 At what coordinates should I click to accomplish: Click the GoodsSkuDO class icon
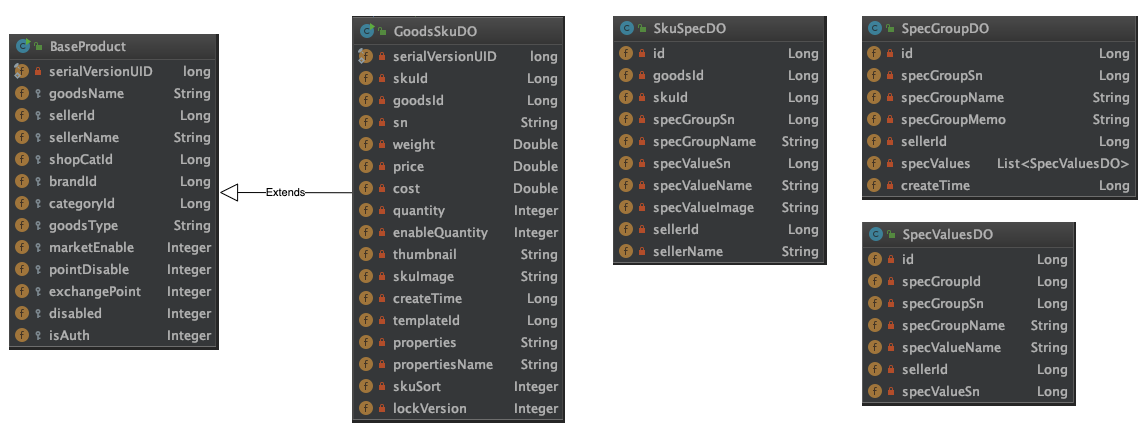[x=366, y=31]
